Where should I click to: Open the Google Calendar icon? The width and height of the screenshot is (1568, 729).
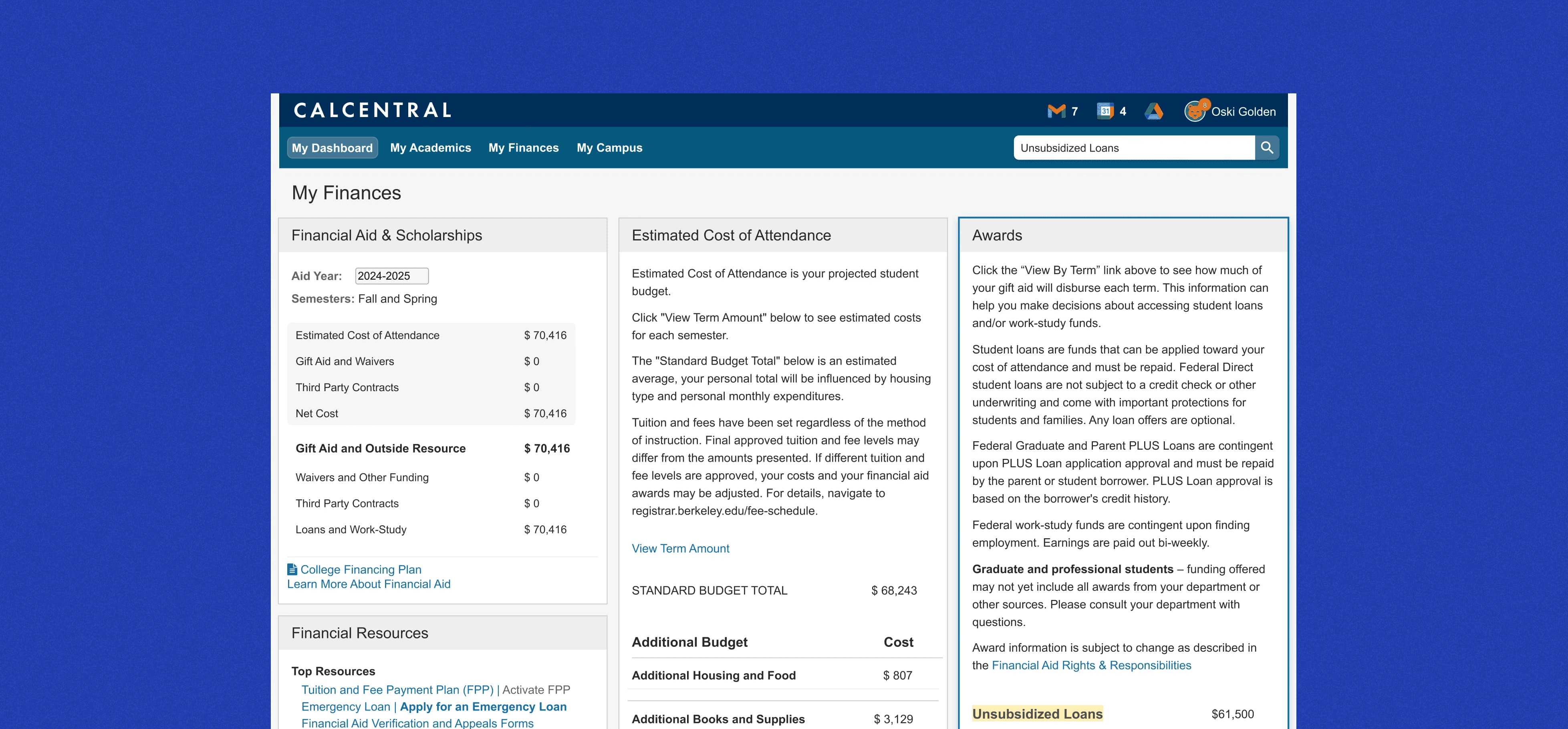[1105, 111]
